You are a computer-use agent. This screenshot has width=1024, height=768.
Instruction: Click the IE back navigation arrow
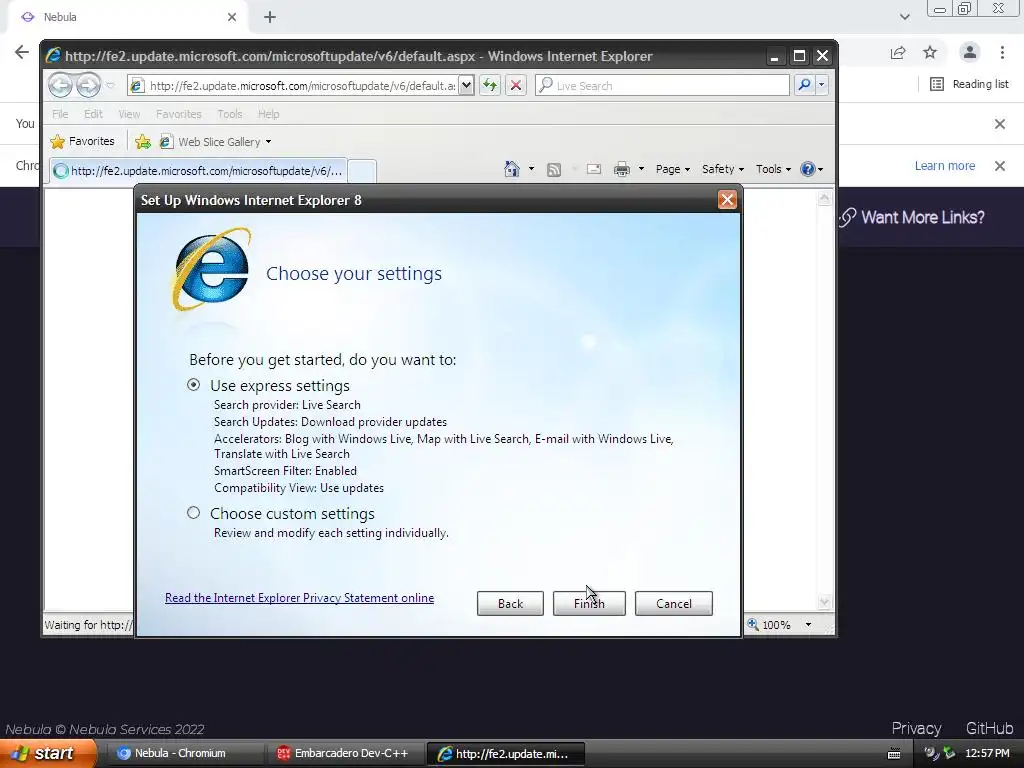click(60, 85)
